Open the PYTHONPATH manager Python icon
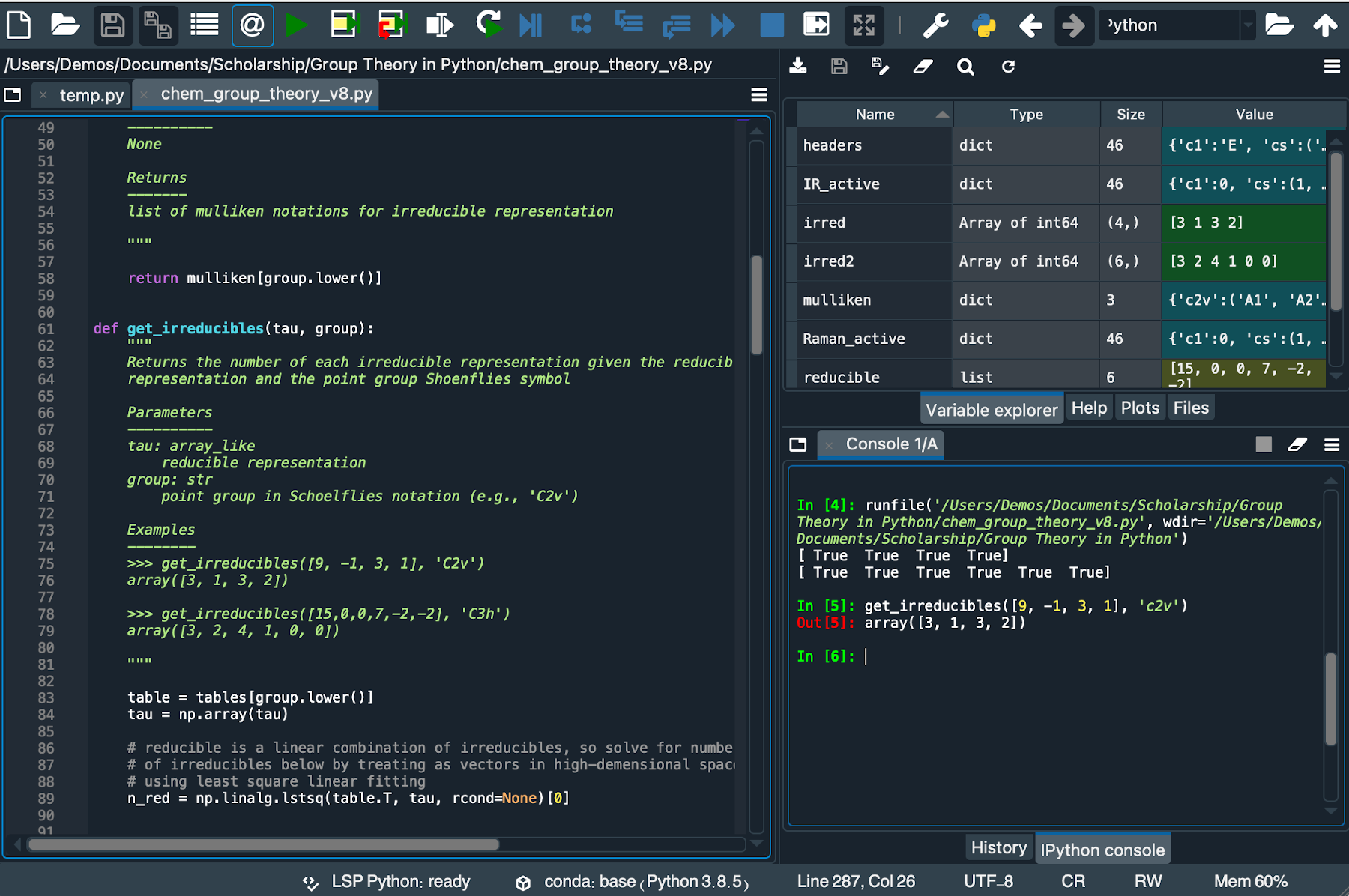Viewport: 1349px width, 896px height. pyautogui.click(x=984, y=25)
